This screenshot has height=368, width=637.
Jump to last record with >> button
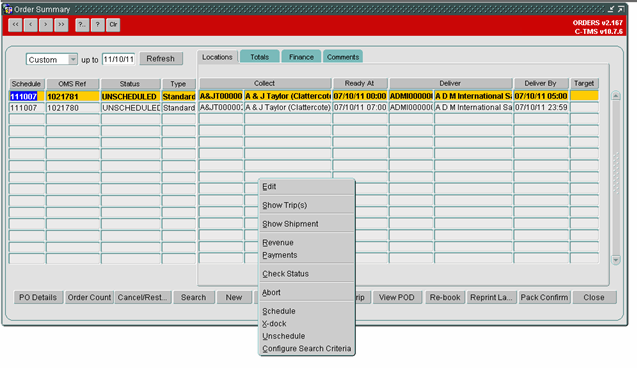(61, 25)
